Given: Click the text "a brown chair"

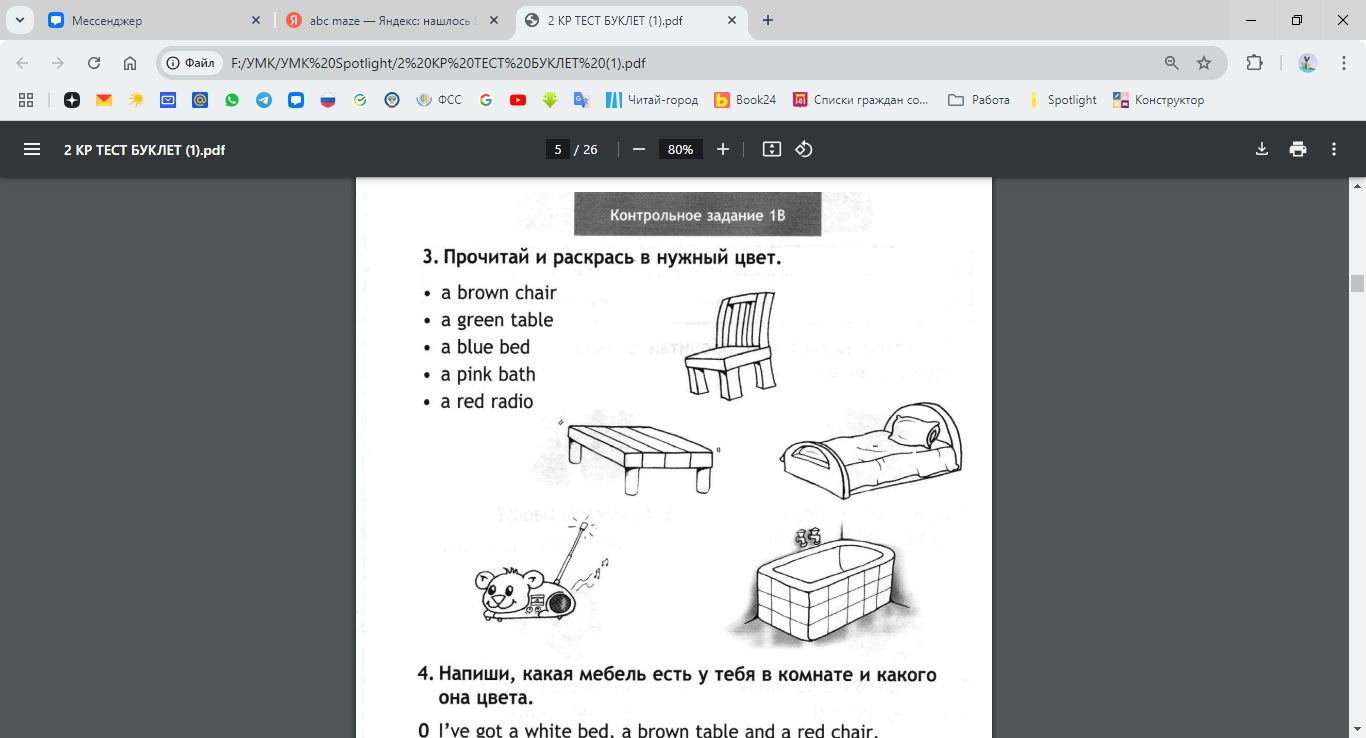Looking at the screenshot, I should click(499, 293).
